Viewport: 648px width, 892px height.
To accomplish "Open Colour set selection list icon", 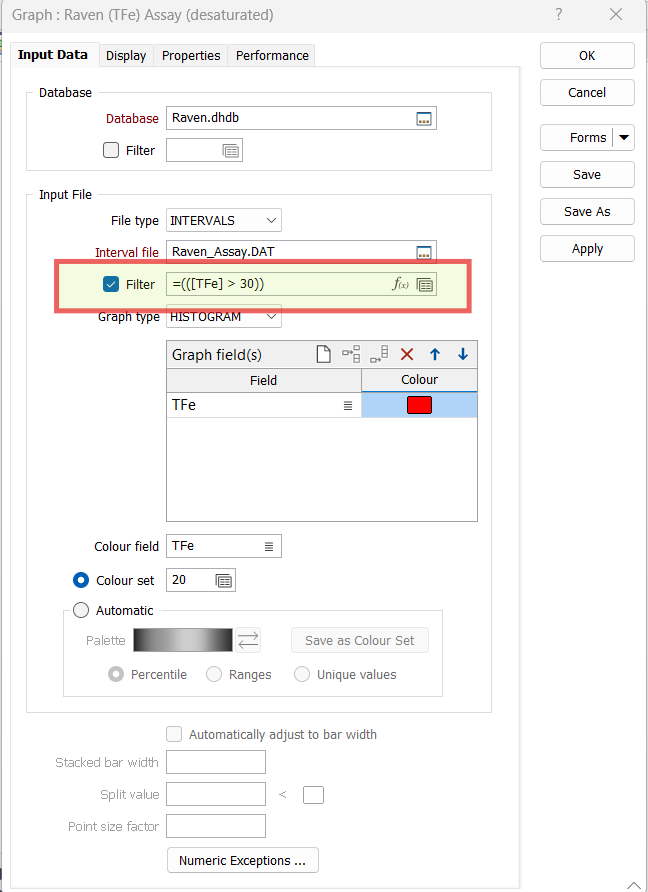I will [x=224, y=580].
